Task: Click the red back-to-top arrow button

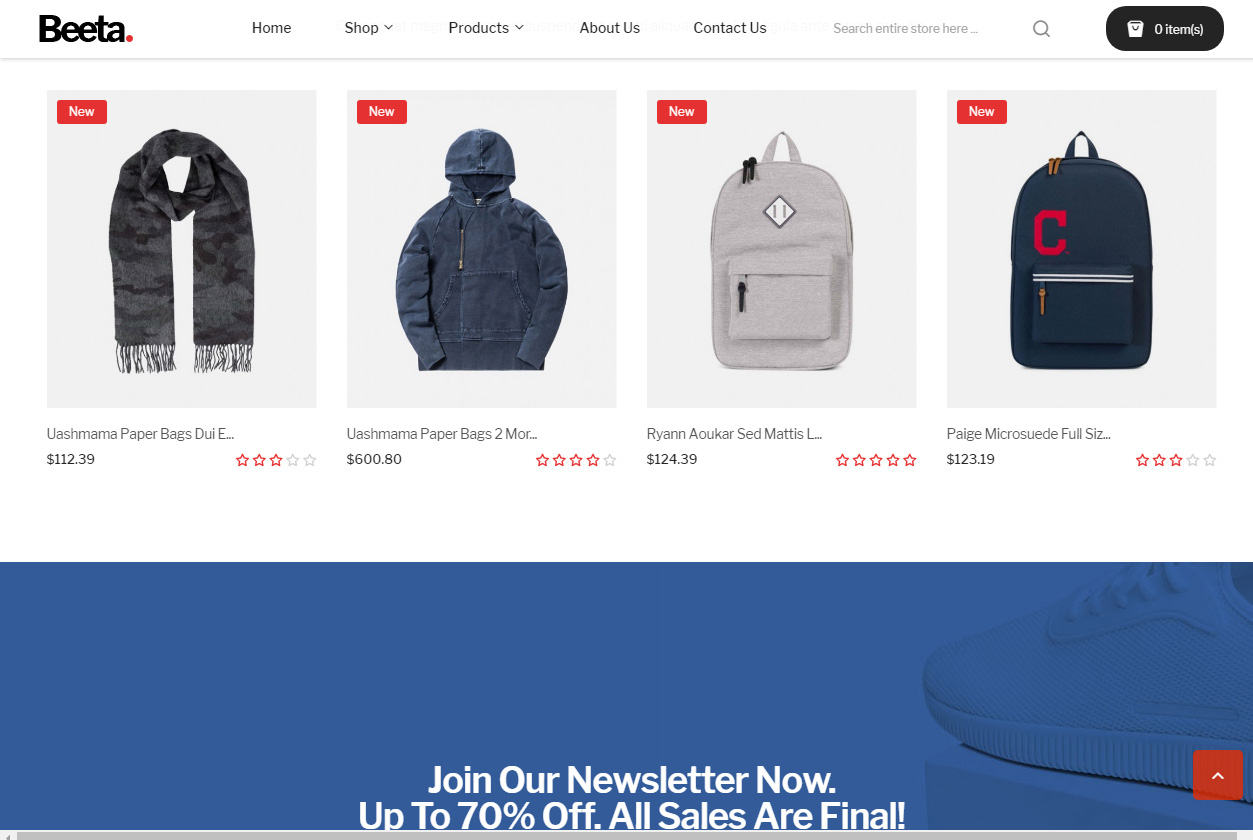Action: click(1218, 775)
